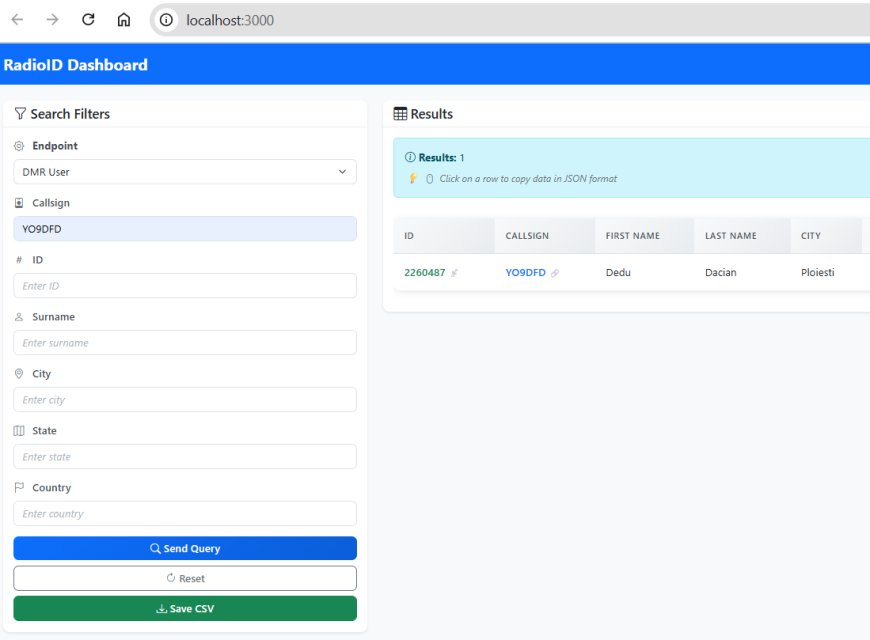Viewport: 870px width, 640px height.
Task: Click the ID value 2260487
Action: [424, 273]
